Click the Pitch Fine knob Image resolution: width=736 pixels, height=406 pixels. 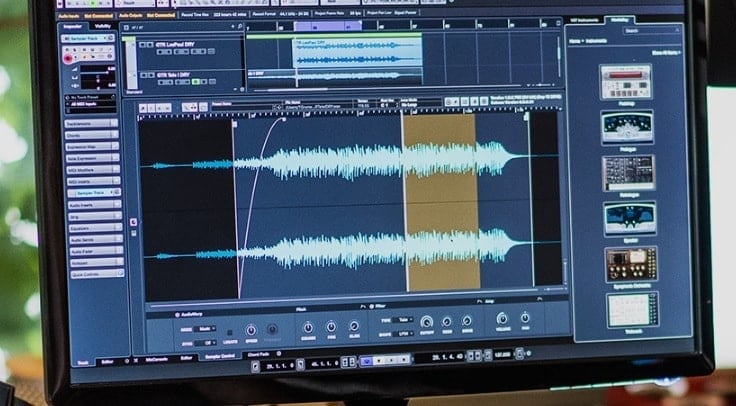pos(331,326)
